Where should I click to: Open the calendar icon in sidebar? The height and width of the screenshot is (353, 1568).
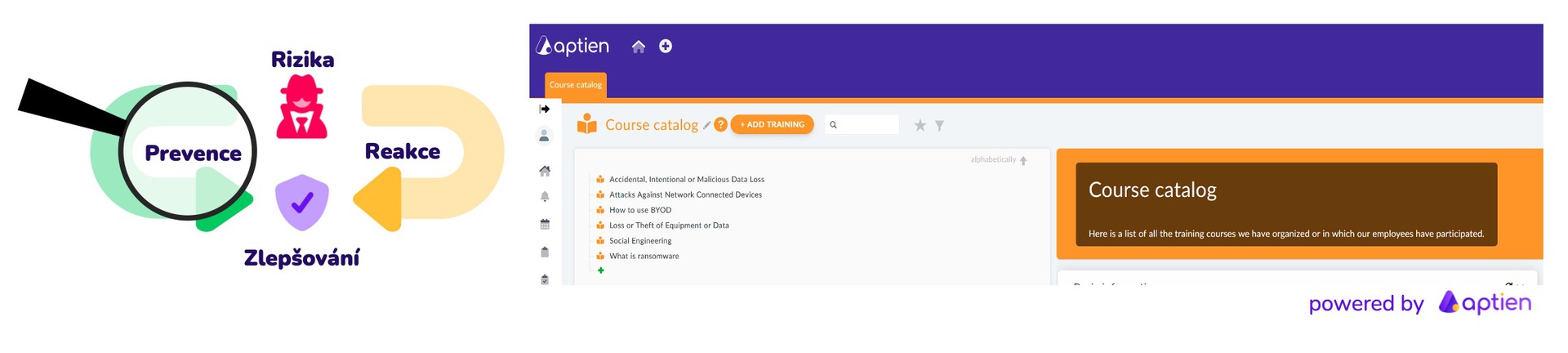tap(545, 224)
